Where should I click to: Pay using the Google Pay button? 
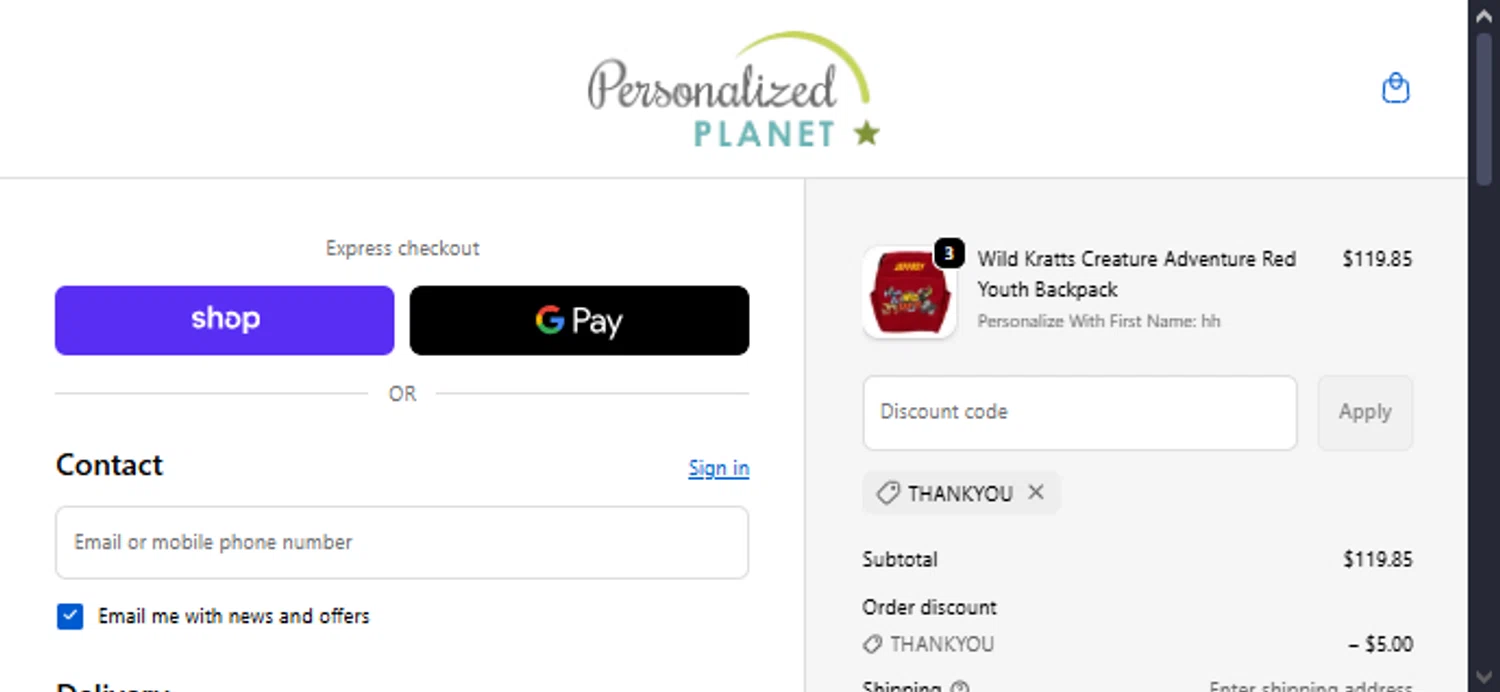pyautogui.click(x=579, y=320)
